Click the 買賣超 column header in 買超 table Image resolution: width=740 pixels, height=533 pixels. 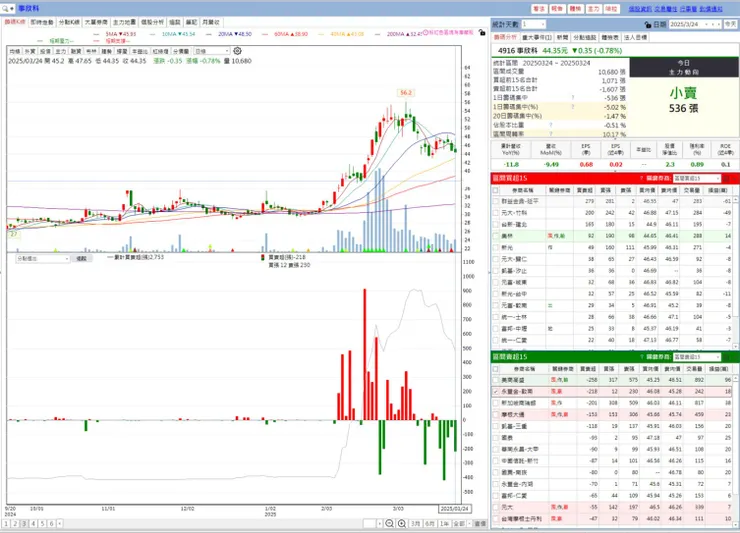pyautogui.click(x=584, y=190)
